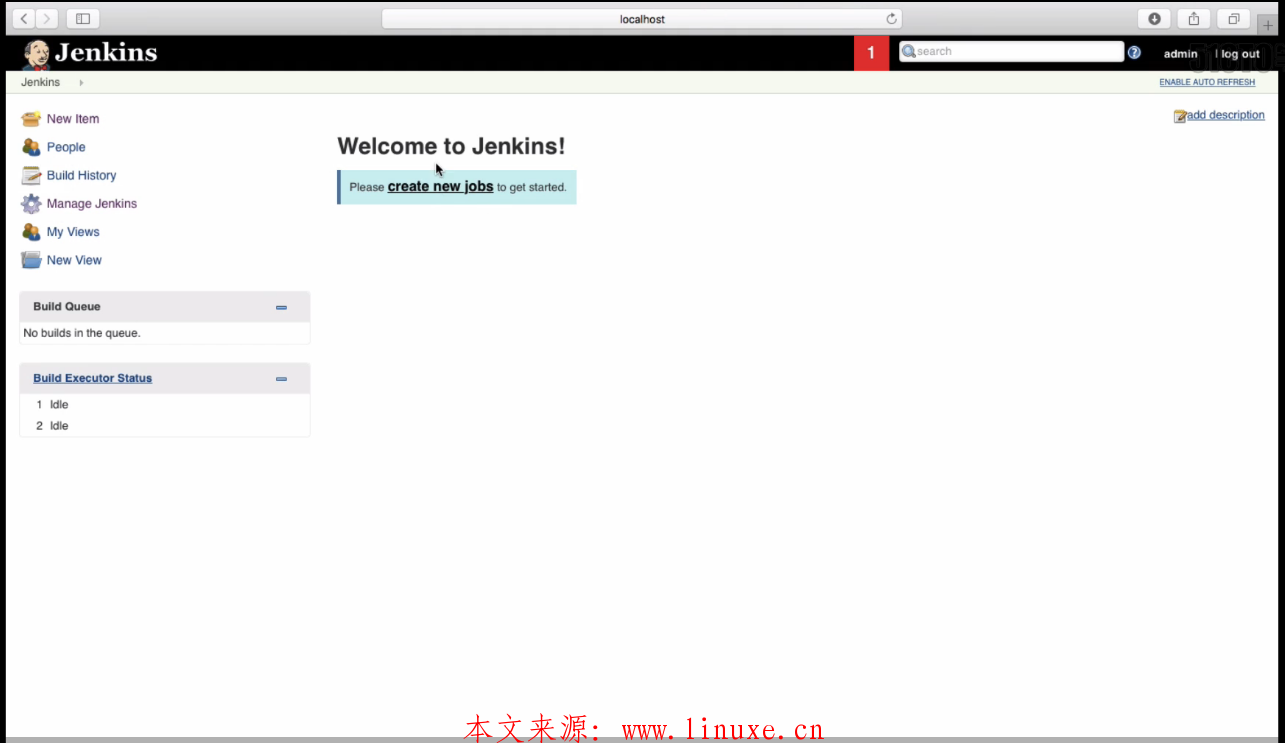Click the Build Executor Status heading link
1285x743 pixels.
coord(92,378)
